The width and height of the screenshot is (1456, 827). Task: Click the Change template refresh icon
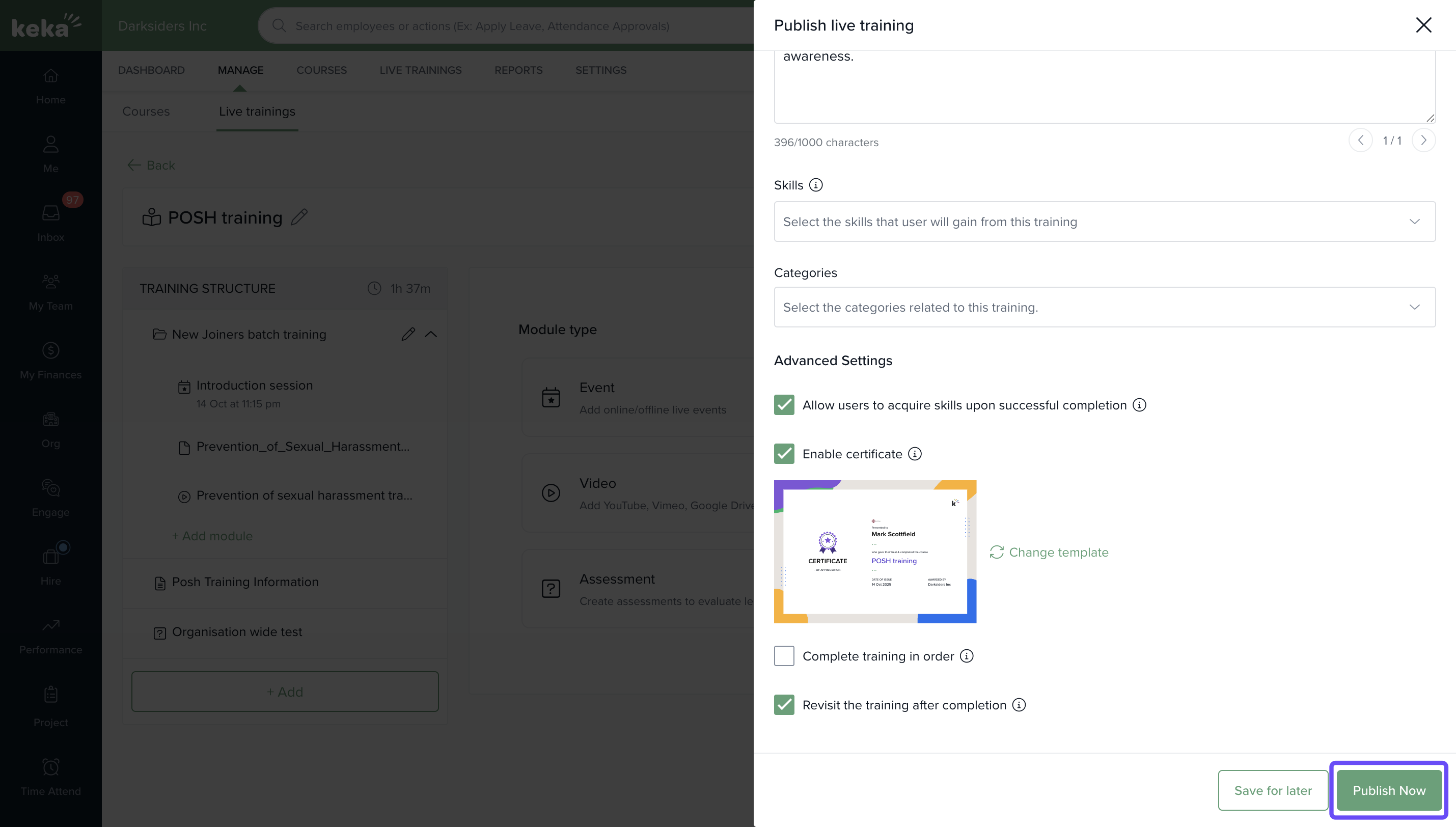coord(996,552)
